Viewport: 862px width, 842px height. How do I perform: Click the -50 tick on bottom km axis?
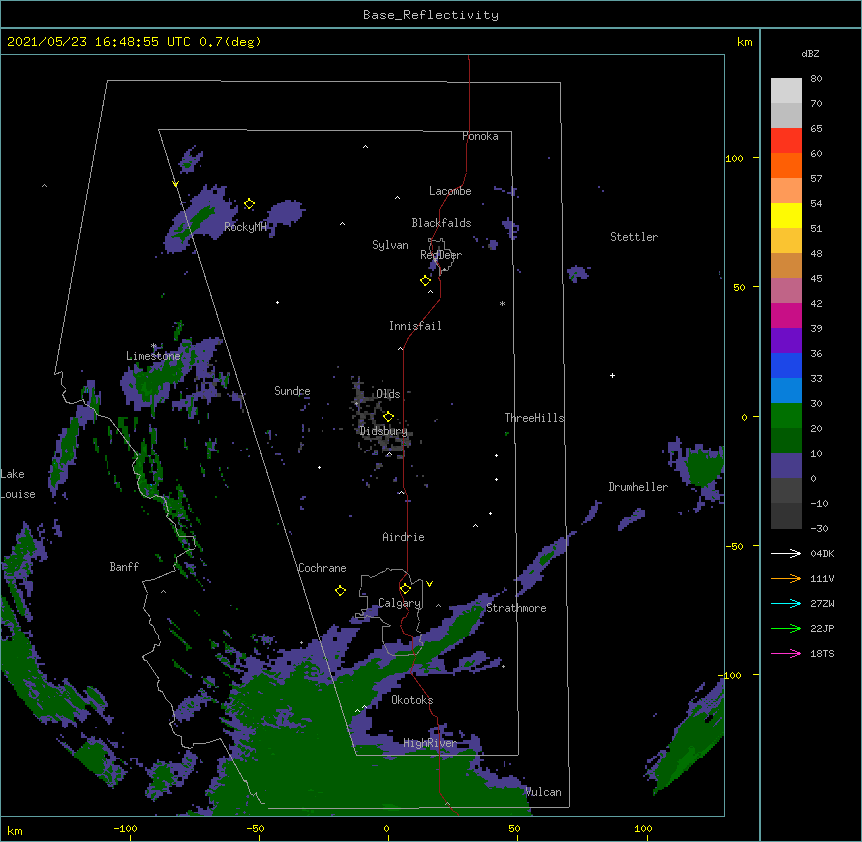255,828
